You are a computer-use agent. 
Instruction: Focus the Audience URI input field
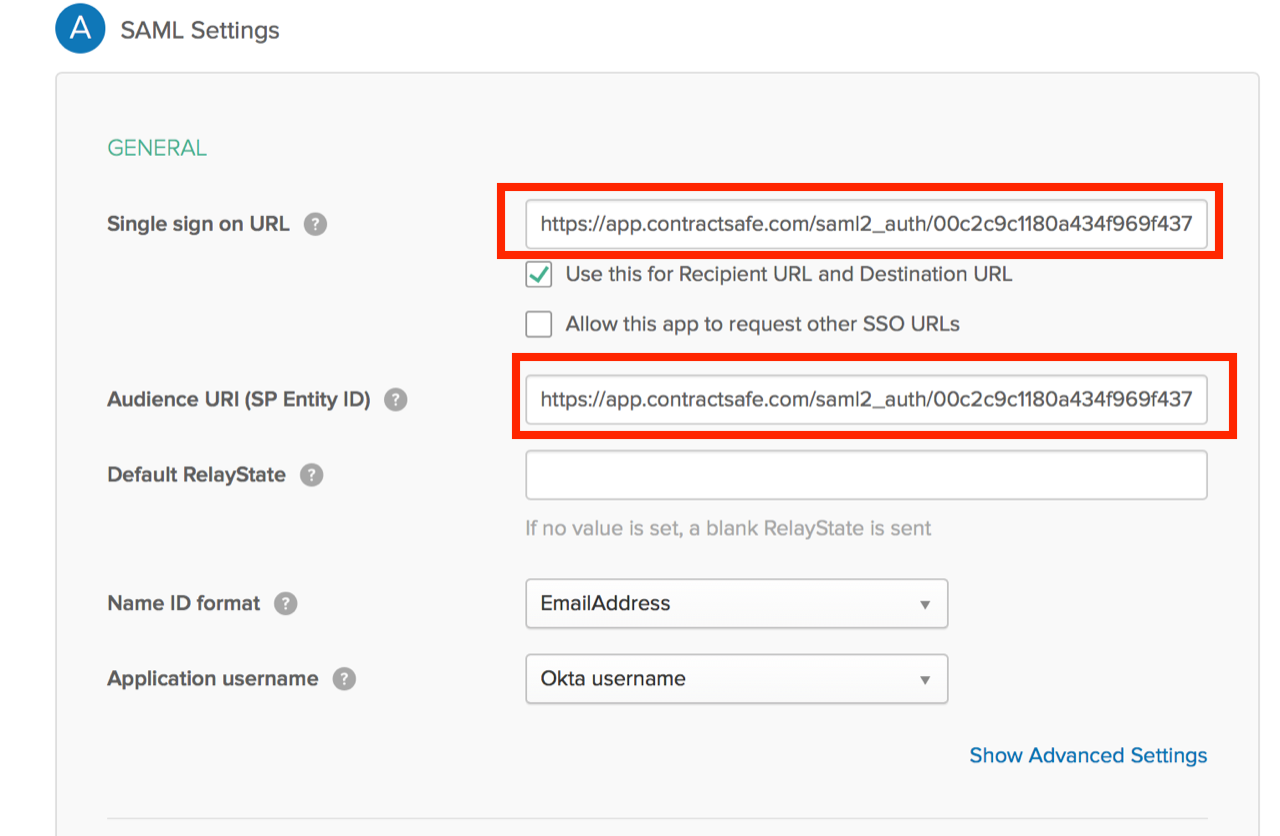pyautogui.click(x=866, y=400)
